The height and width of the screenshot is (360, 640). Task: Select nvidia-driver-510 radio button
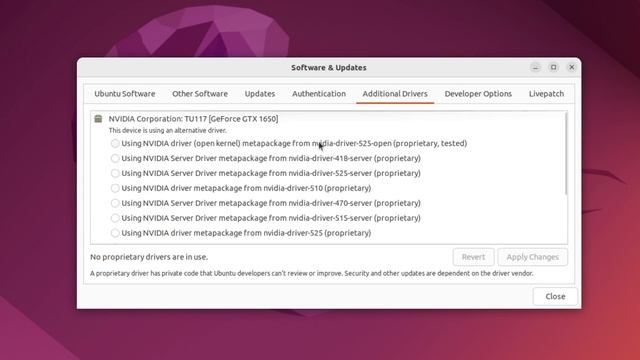[x=115, y=188]
